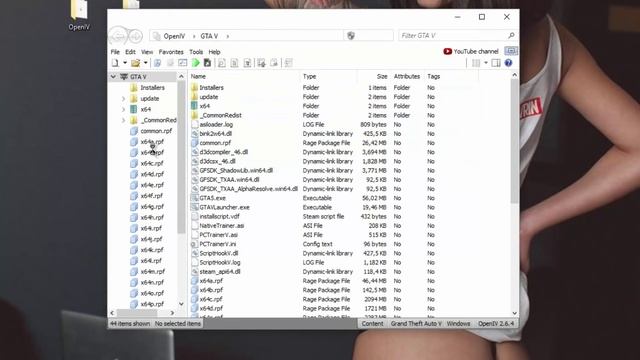This screenshot has height=360, width=640.
Task: Click the toolbar icon left of green arrow
Action: coord(182,63)
